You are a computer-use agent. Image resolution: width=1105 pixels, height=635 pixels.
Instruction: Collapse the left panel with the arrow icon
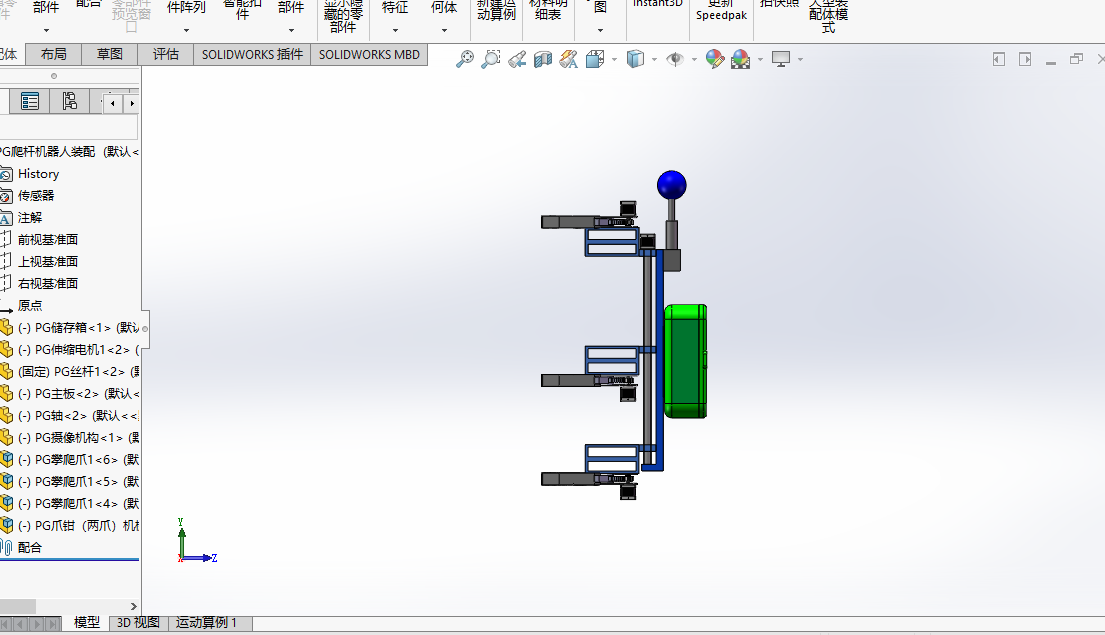pyautogui.click(x=999, y=59)
